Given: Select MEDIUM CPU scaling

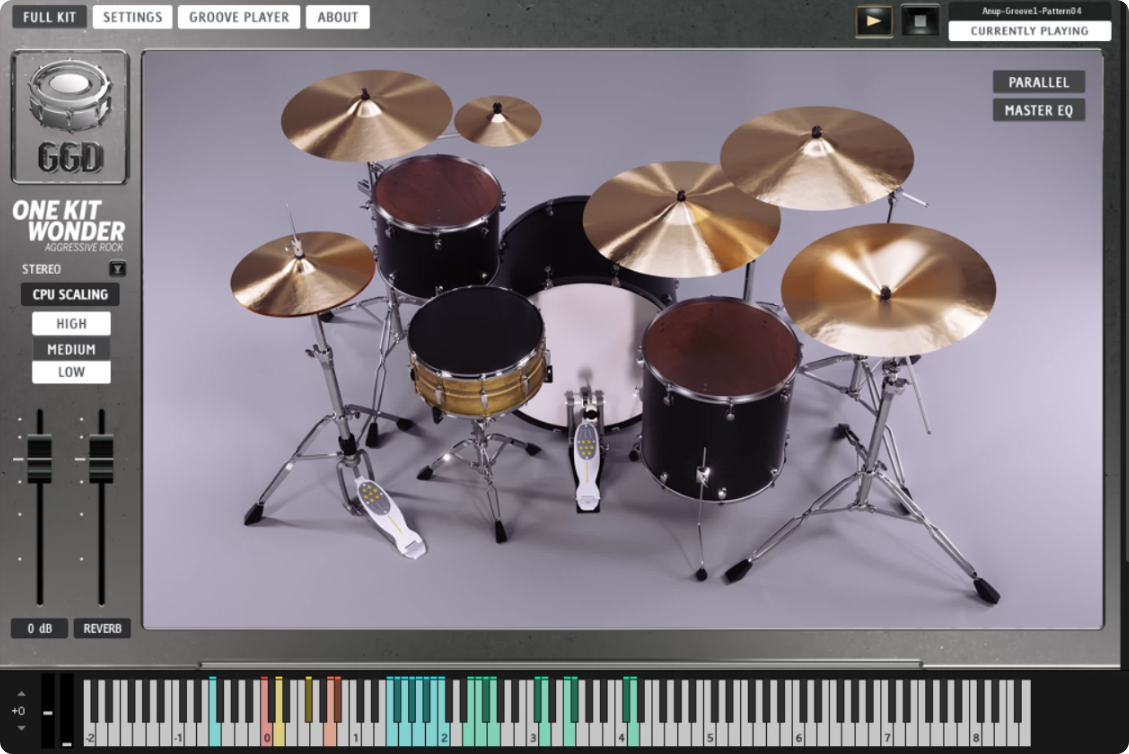Looking at the screenshot, I should pyautogui.click(x=71, y=349).
